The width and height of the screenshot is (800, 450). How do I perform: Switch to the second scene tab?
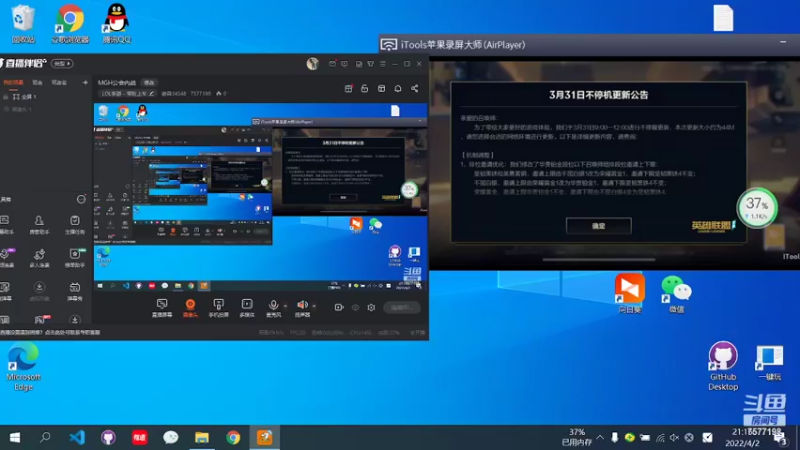coord(38,82)
